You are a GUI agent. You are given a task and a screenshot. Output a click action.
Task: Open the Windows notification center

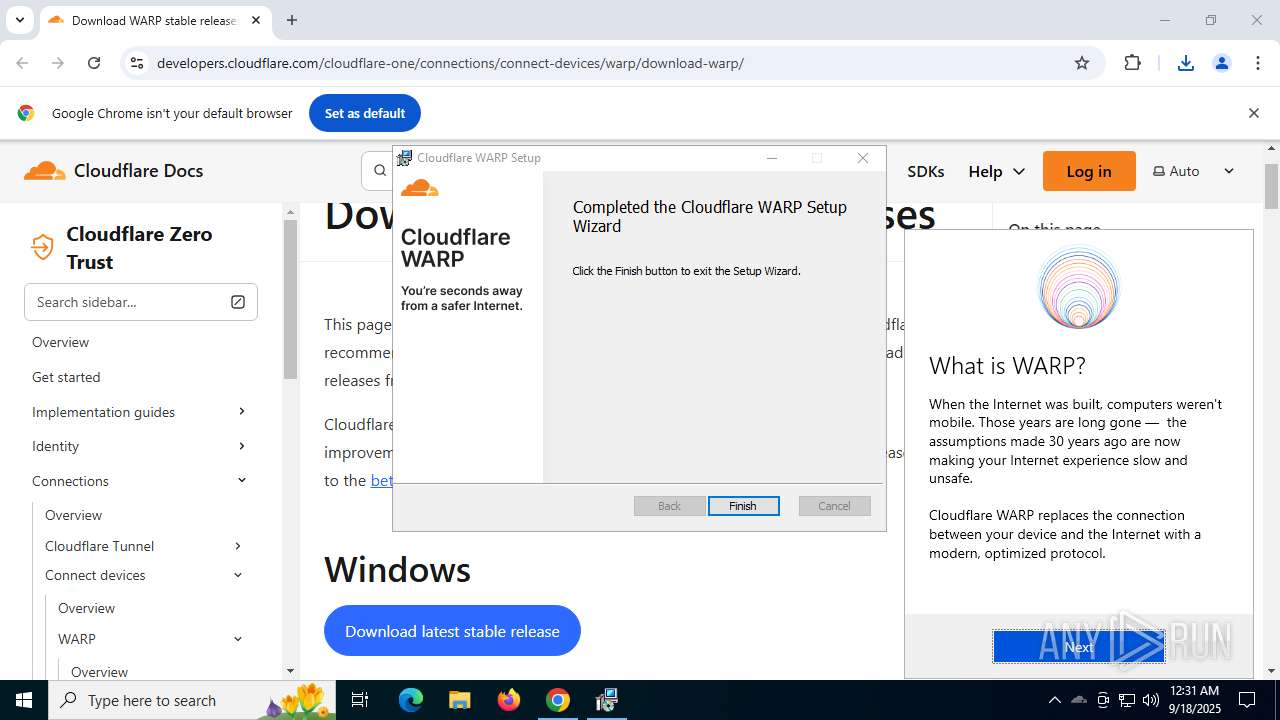[1247, 700]
